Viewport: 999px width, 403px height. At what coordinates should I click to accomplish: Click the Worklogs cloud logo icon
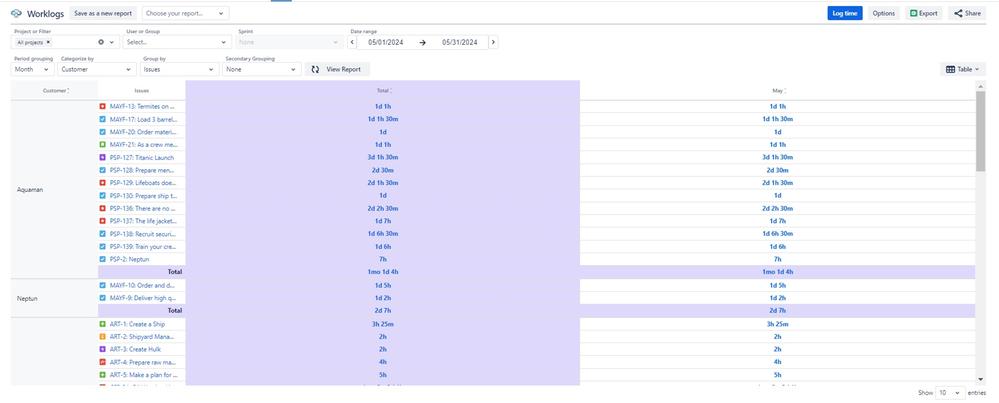(x=17, y=13)
